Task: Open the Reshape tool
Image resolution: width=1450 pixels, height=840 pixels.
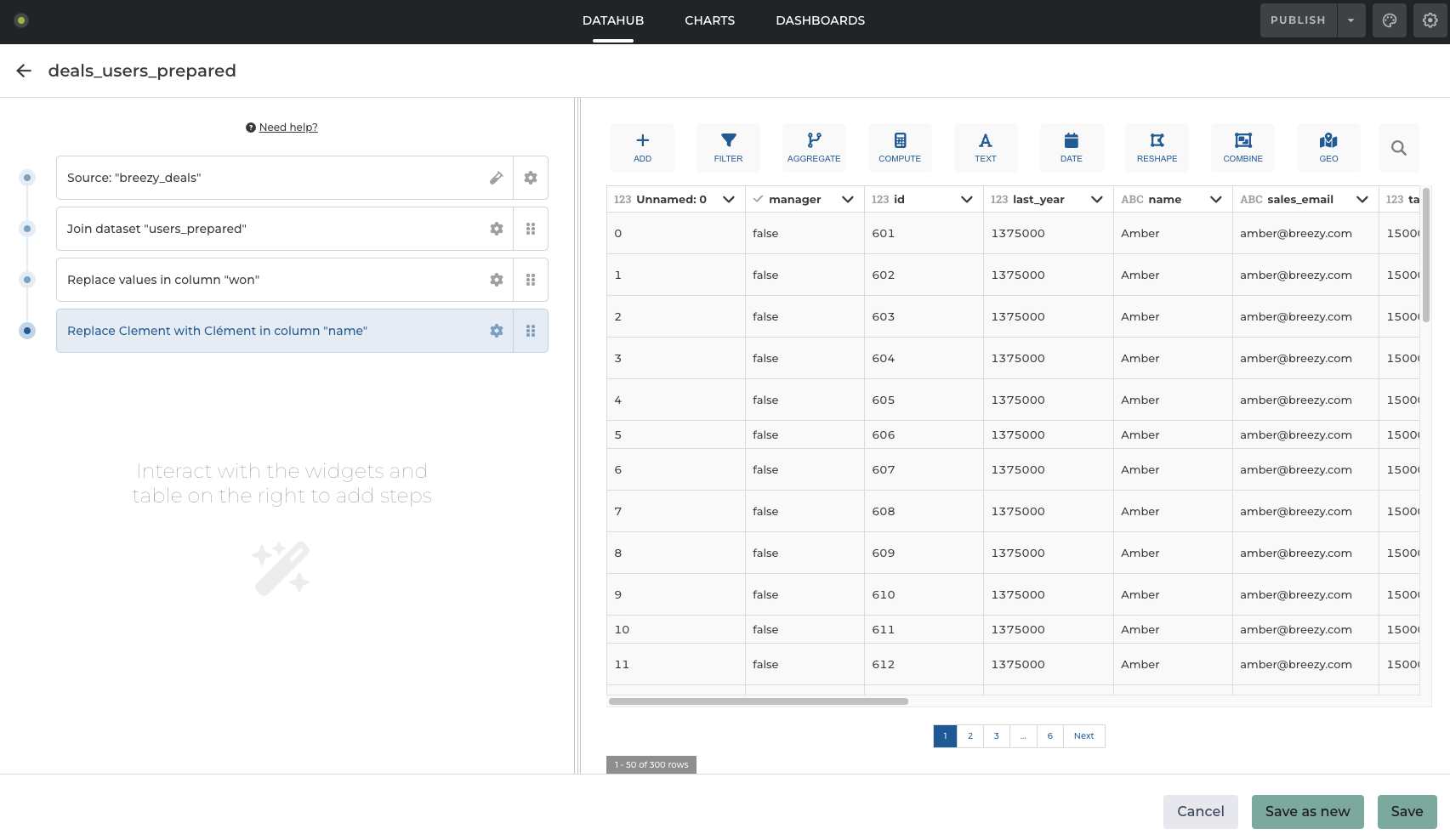Action: 1157,147
